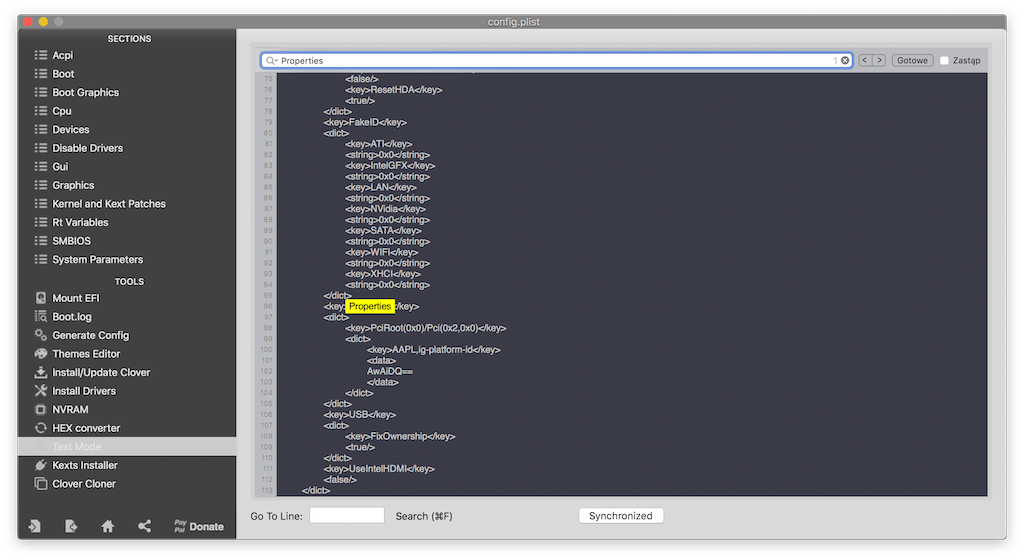Open the search options magnifier dropdown
The image size is (1024, 560).
point(271,60)
